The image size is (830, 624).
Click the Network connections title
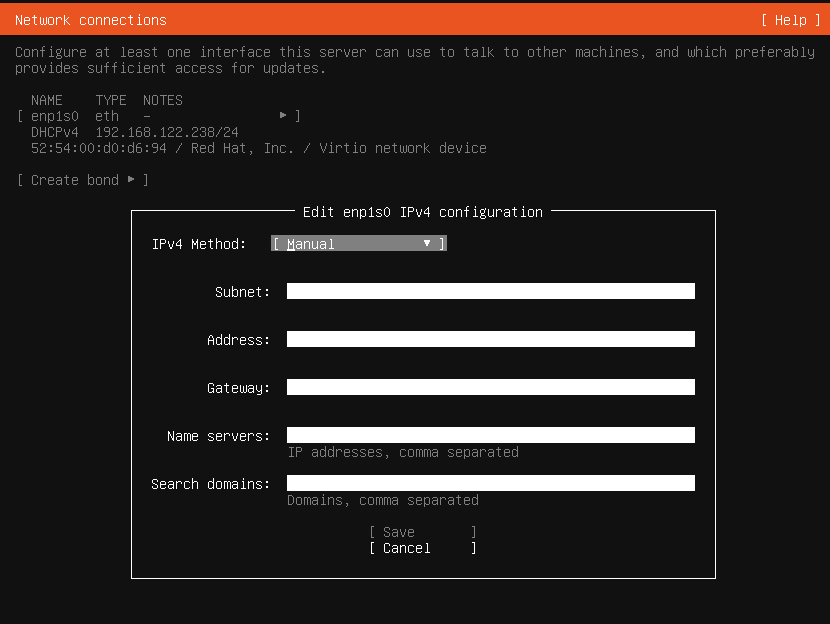pyautogui.click(x=91, y=20)
